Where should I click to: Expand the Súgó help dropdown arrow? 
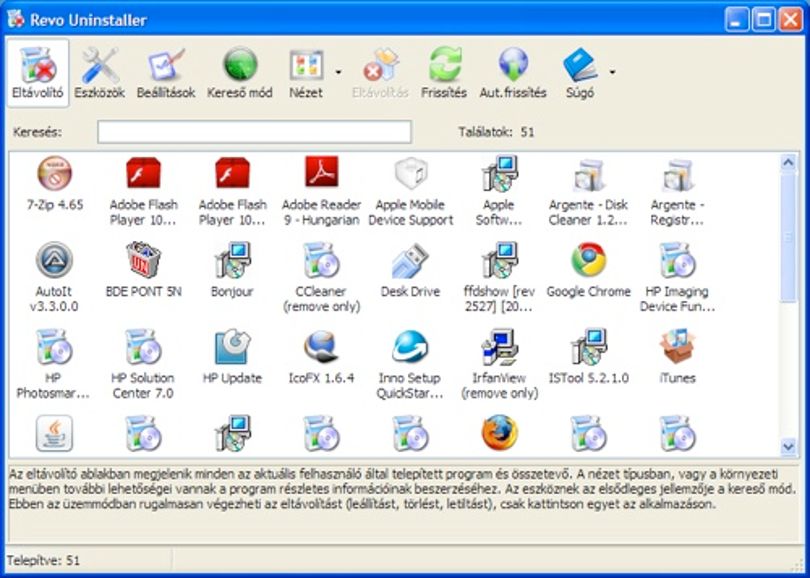(612, 72)
